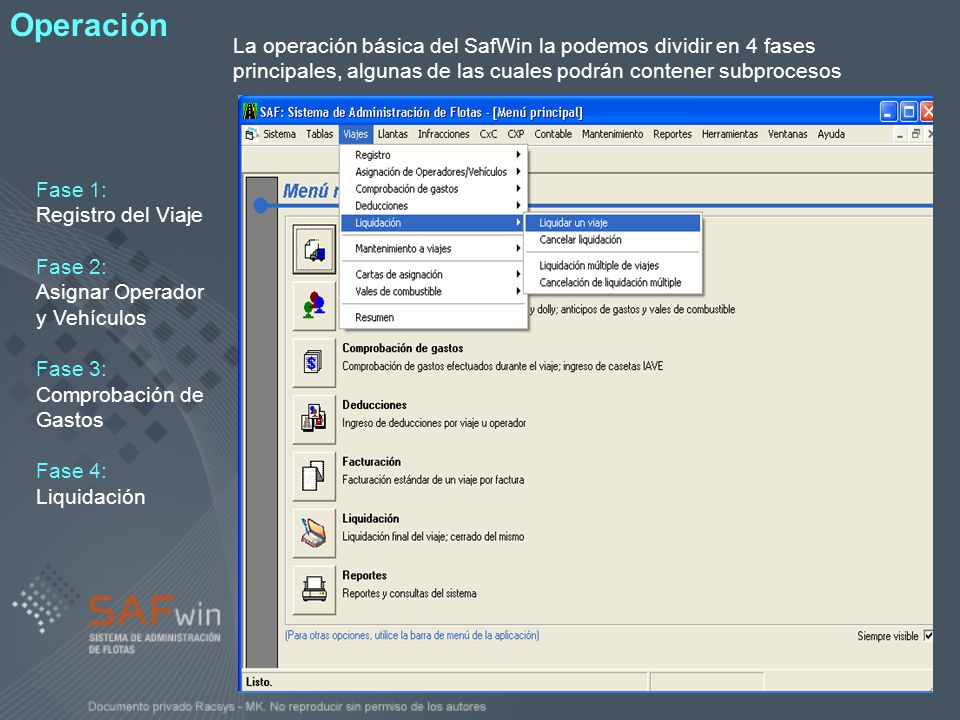This screenshot has width=960, height=720.
Task: Click the arrow on highlighted Liquidación menu entry
Action: [x=518, y=223]
